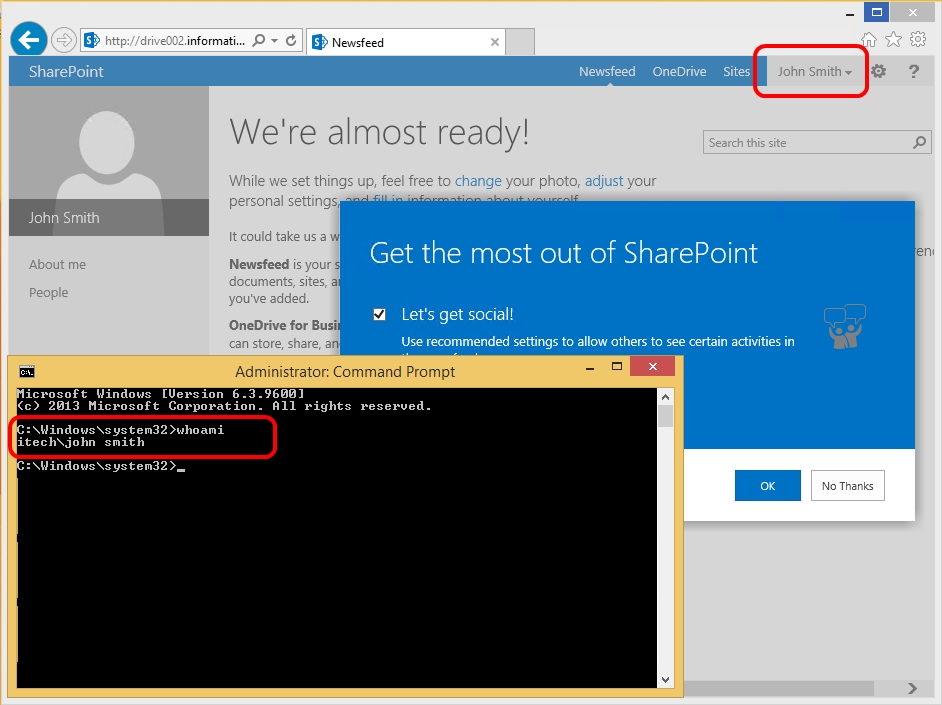Image resolution: width=942 pixels, height=705 pixels.
Task: Expand the John Smith account menu
Action: (x=814, y=71)
